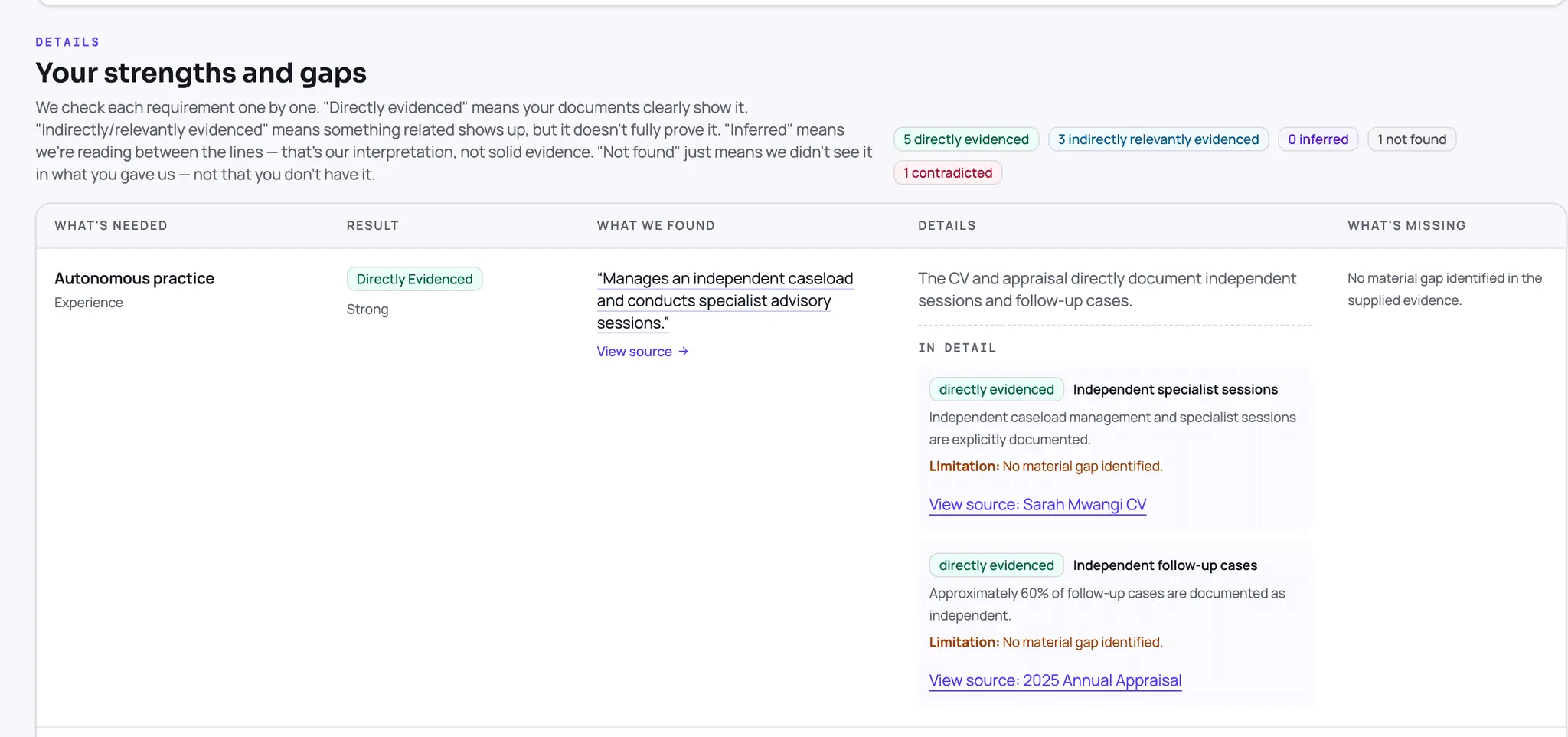Click directly evidenced badge for Independent specialist sessions

pyautogui.click(x=997, y=389)
